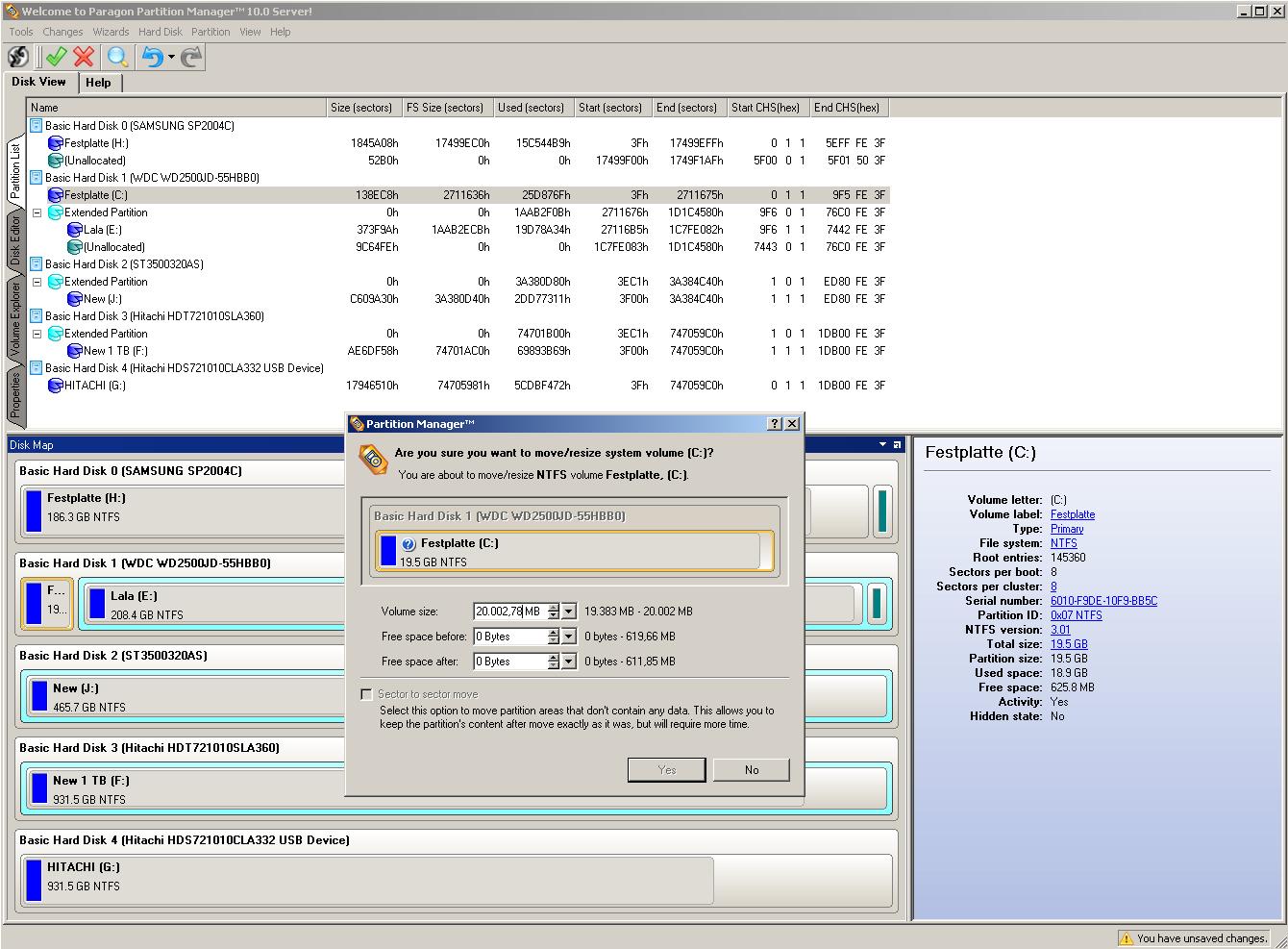Open the undo history dropdown arrow
The width and height of the screenshot is (1288, 949).
point(171,57)
